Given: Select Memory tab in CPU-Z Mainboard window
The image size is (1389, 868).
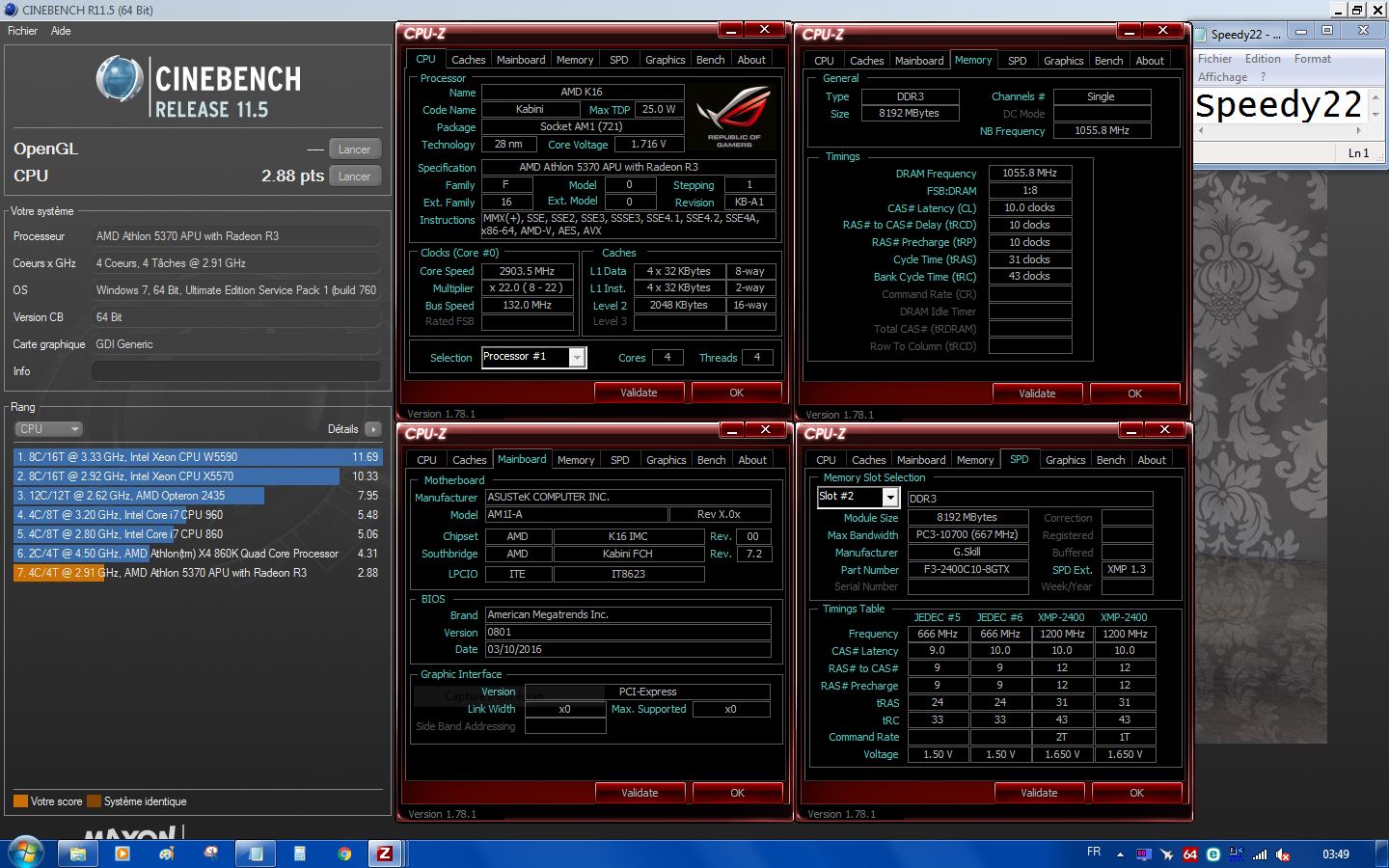Looking at the screenshot, I should coord(576,460).
